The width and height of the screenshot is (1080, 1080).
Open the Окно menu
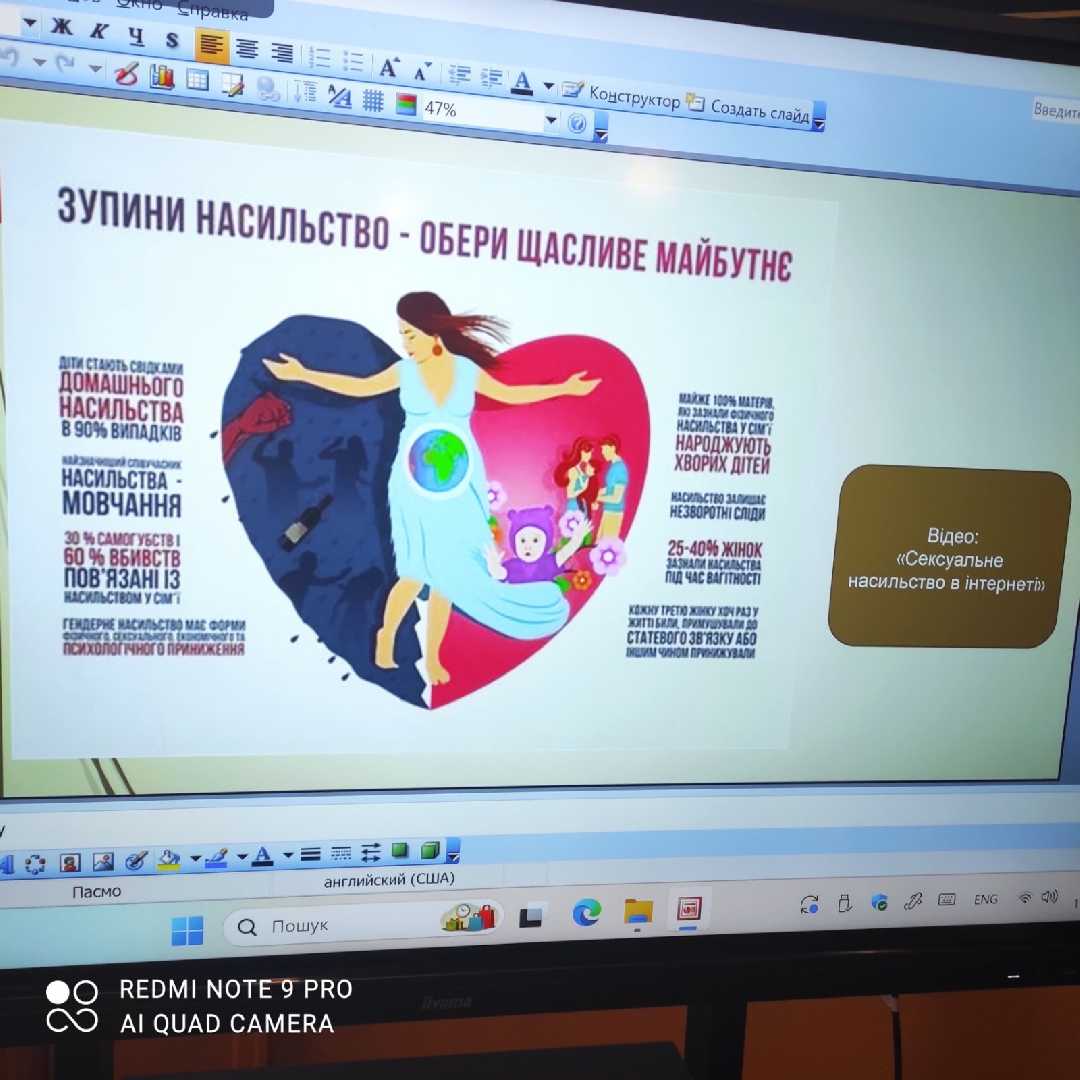coord(138,4)
